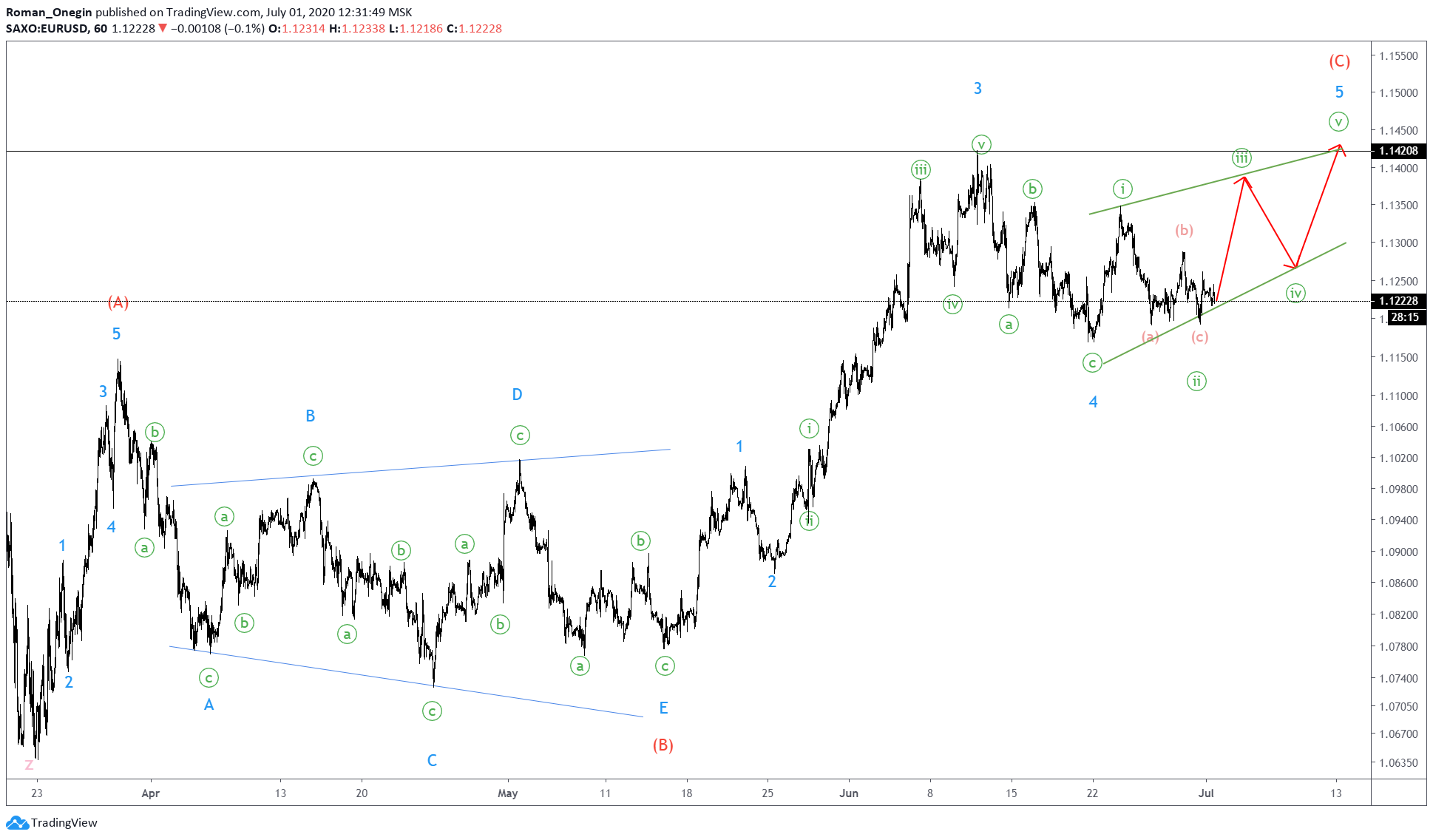
Task: Click the red down-triangle price change indicator
Action: point(163,28)
